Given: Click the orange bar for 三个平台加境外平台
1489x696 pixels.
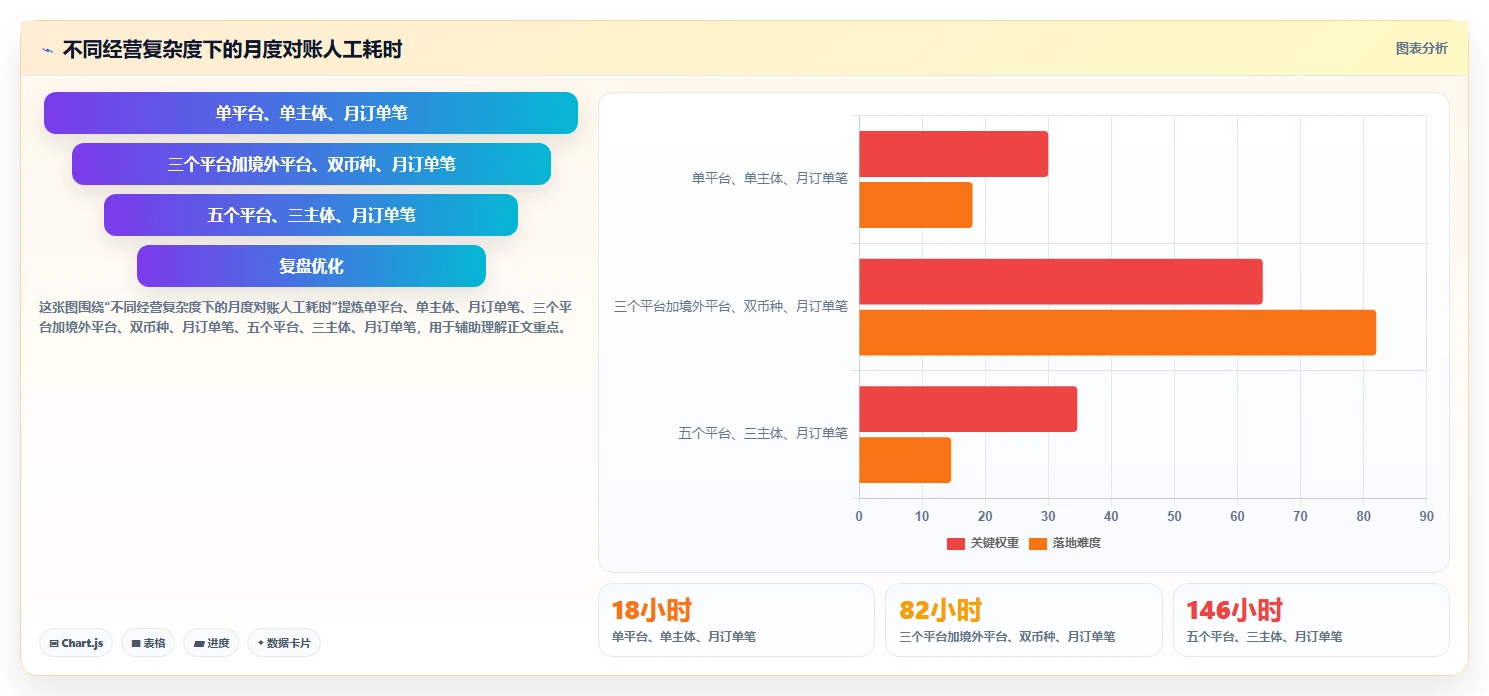Looking at the screenshot, I should pos(1117,332).
